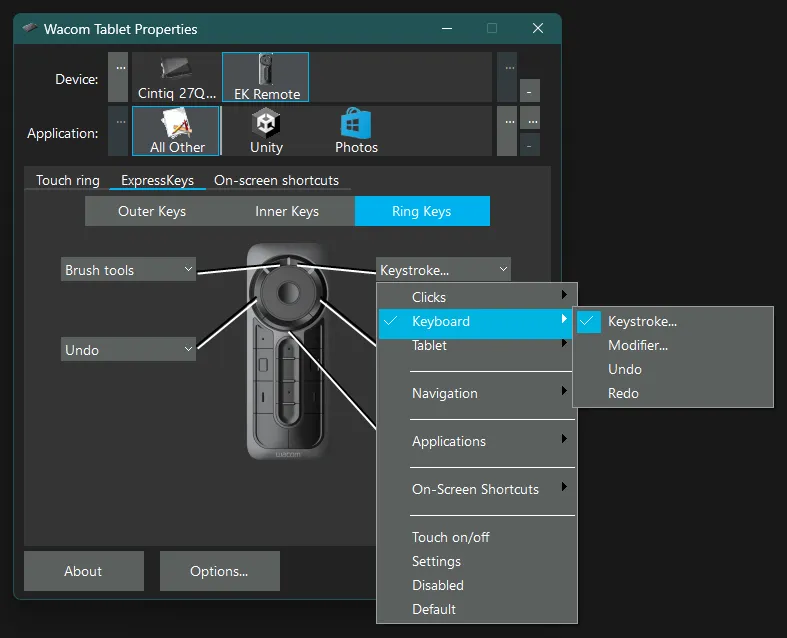Image resolution: width=787 pixels, height=638 pixels.
Task: Choose Default from the menu
Action: [476, 609]
